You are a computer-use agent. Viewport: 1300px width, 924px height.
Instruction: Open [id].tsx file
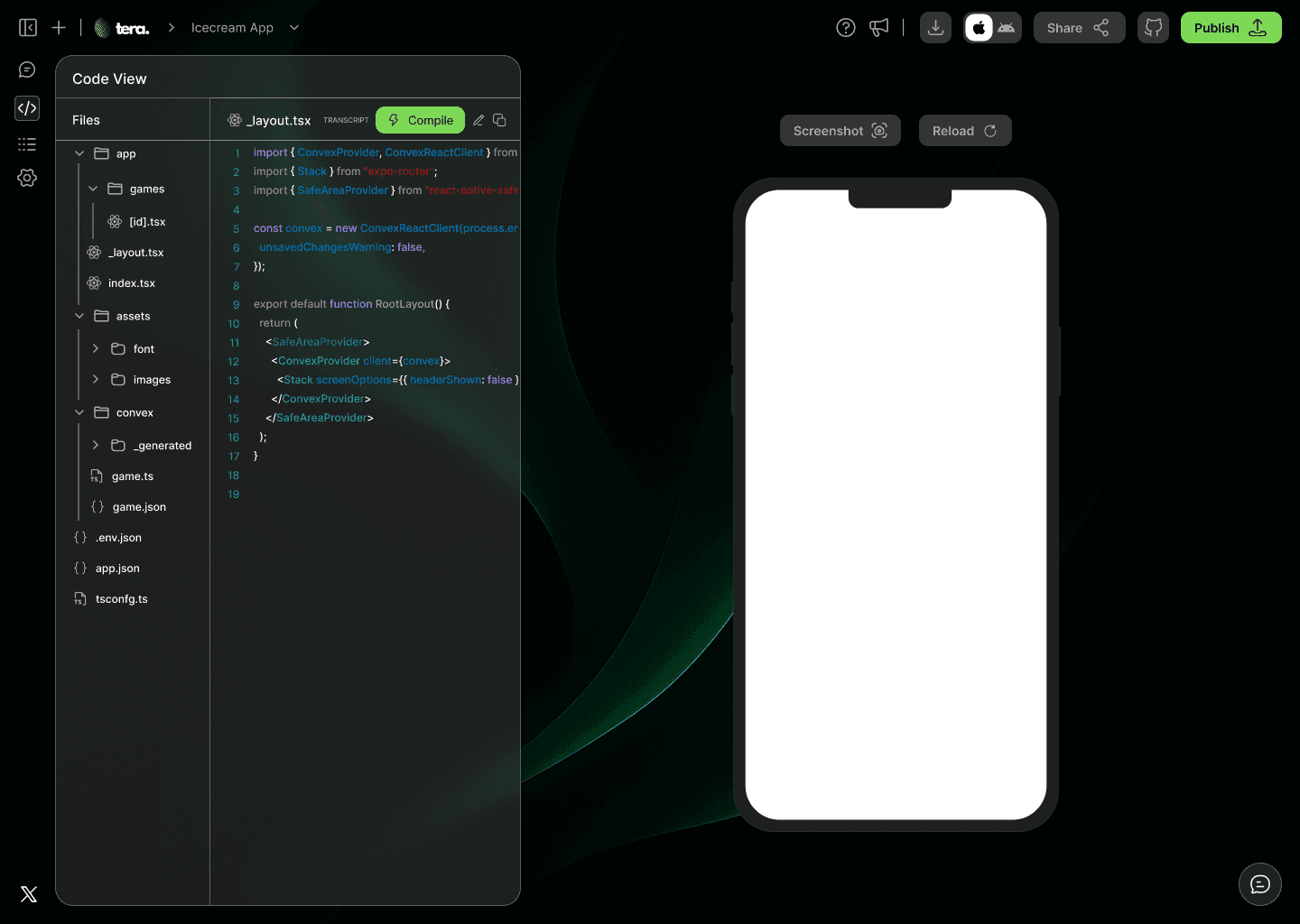pos(137,222)
